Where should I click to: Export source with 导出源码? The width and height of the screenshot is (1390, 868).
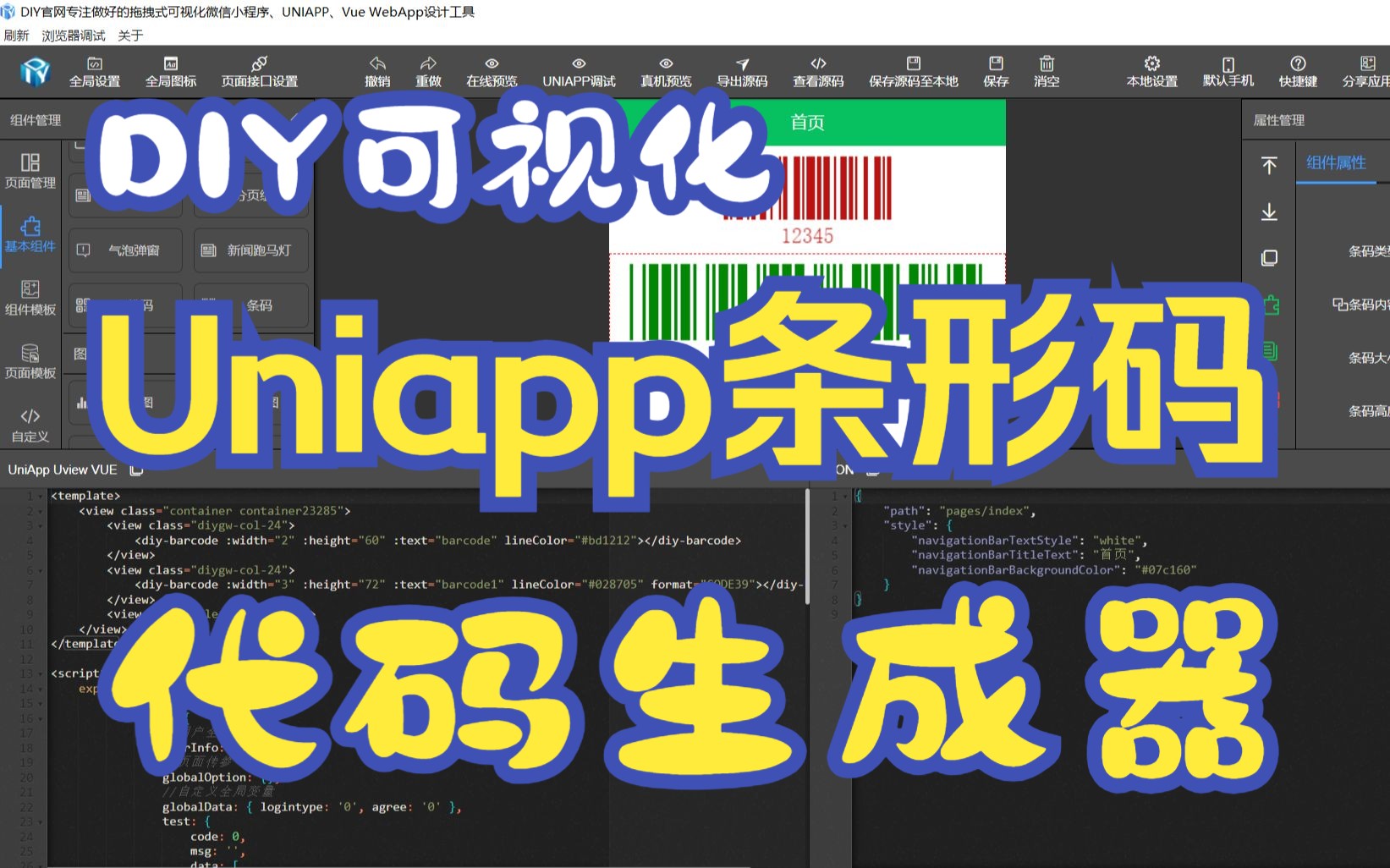tap(742, 72)
